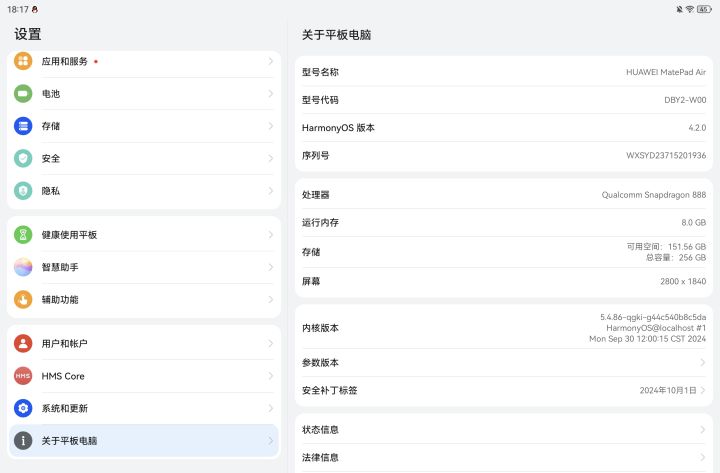Open the 参数版本 row
720x473 pixels.
point(504,362)
